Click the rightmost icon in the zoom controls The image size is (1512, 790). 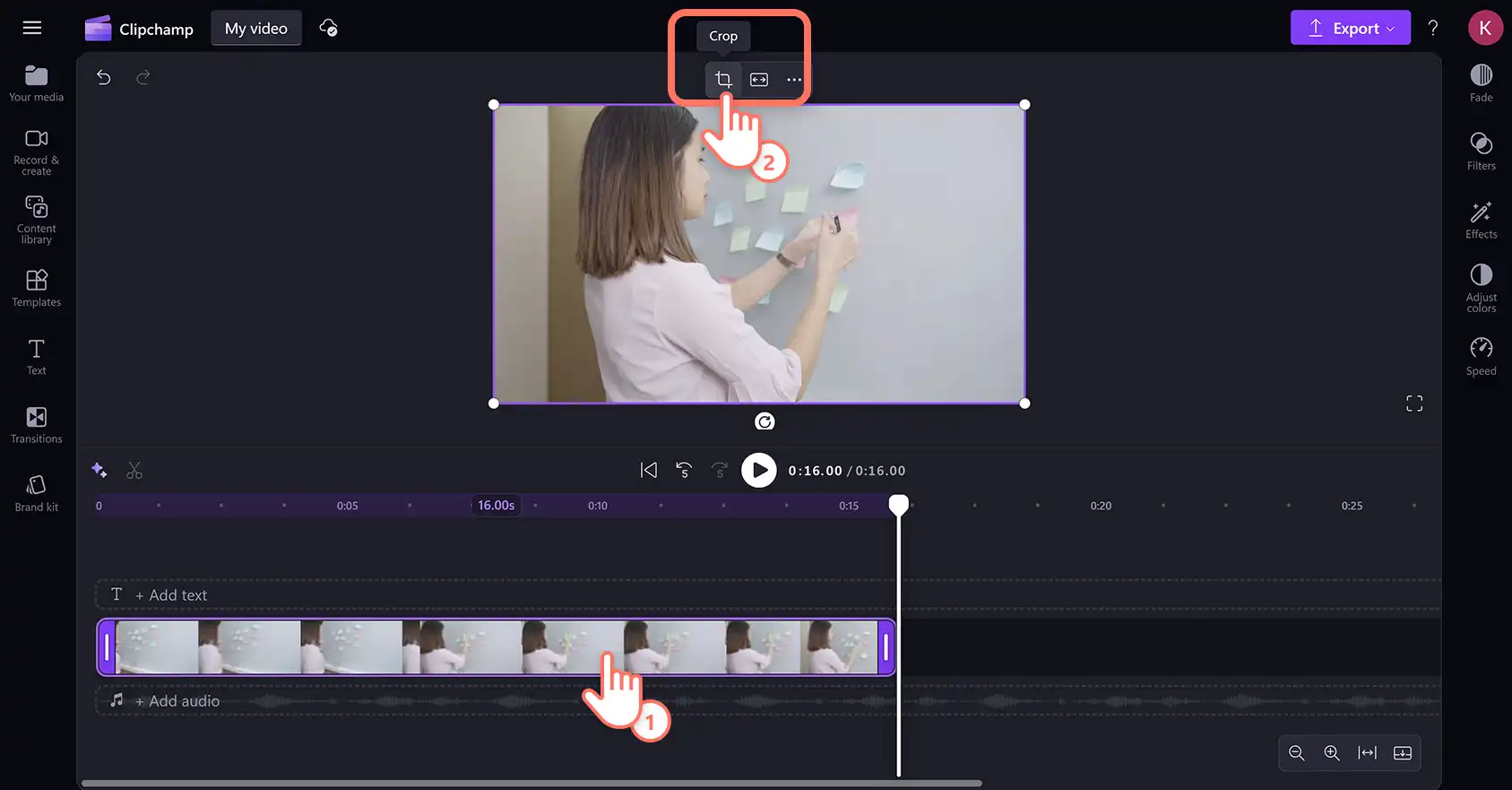[x=1403, y=753]
